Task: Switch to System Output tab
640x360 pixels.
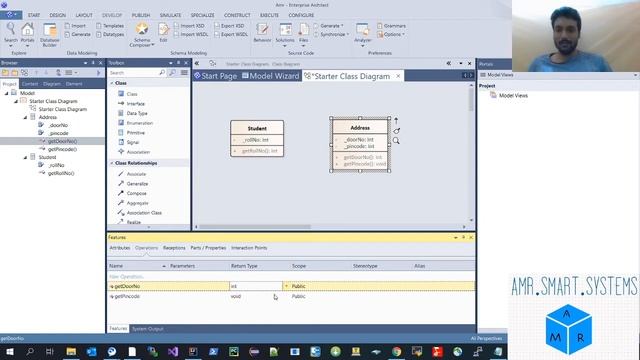Action: [x=148, y=329]
